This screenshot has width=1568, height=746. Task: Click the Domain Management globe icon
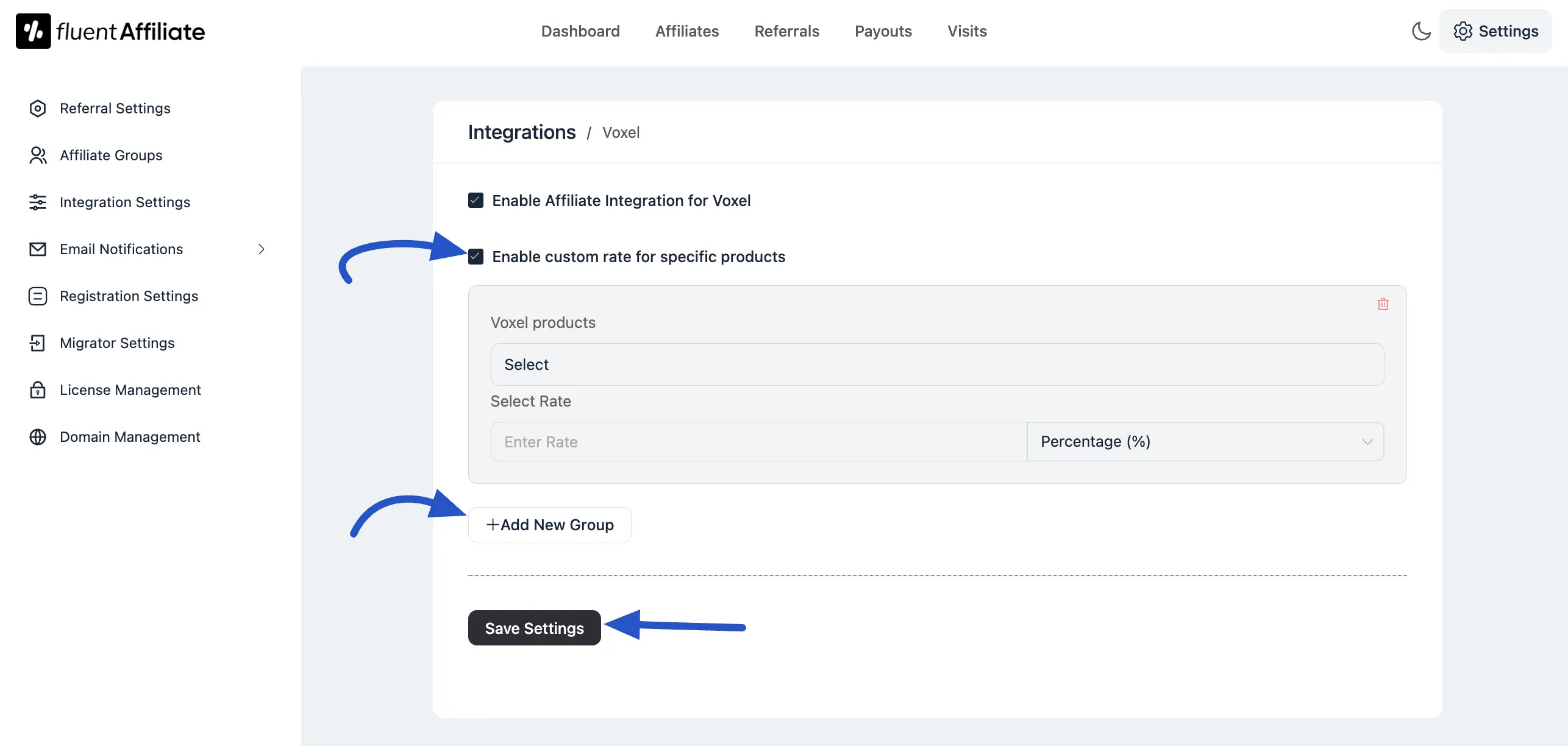38,437
